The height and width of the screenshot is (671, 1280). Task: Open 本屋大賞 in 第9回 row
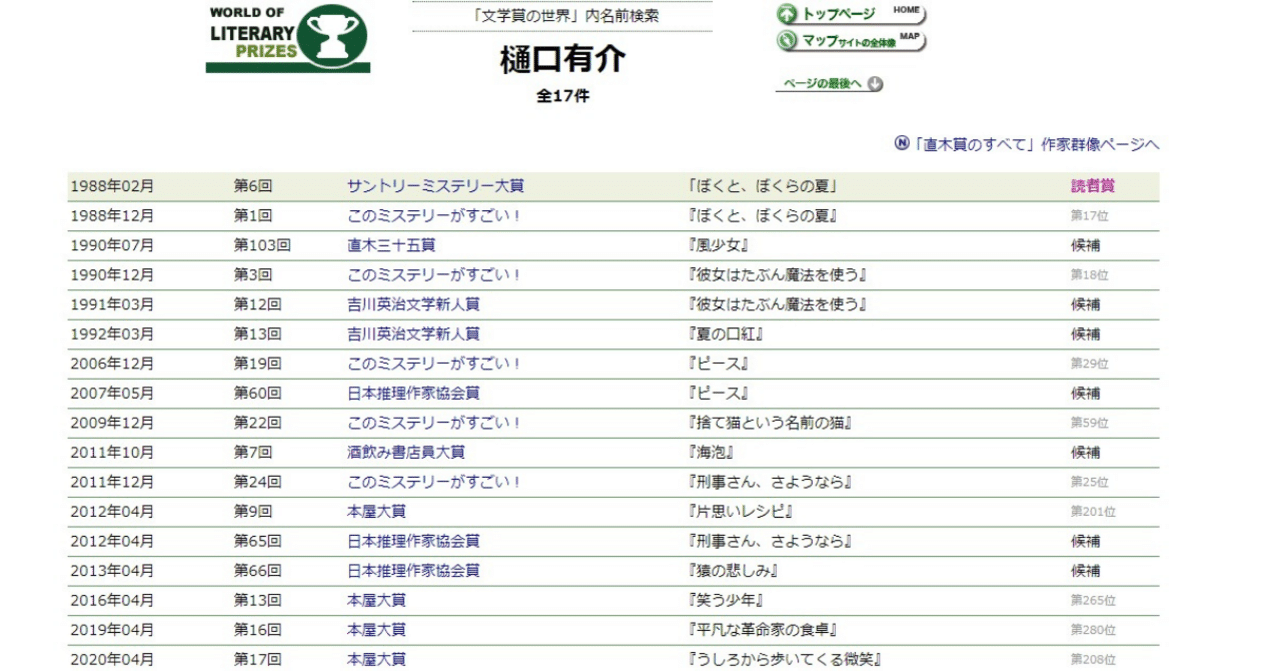pyautogui.click(x=376, y=512)
